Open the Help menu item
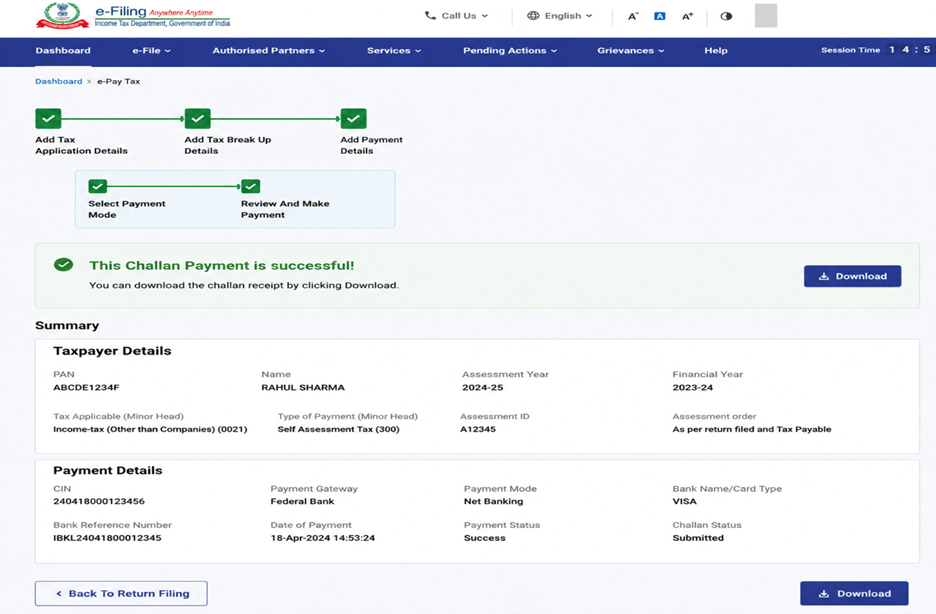This screenshot has width=936, height=614. [x=716, y=51]
